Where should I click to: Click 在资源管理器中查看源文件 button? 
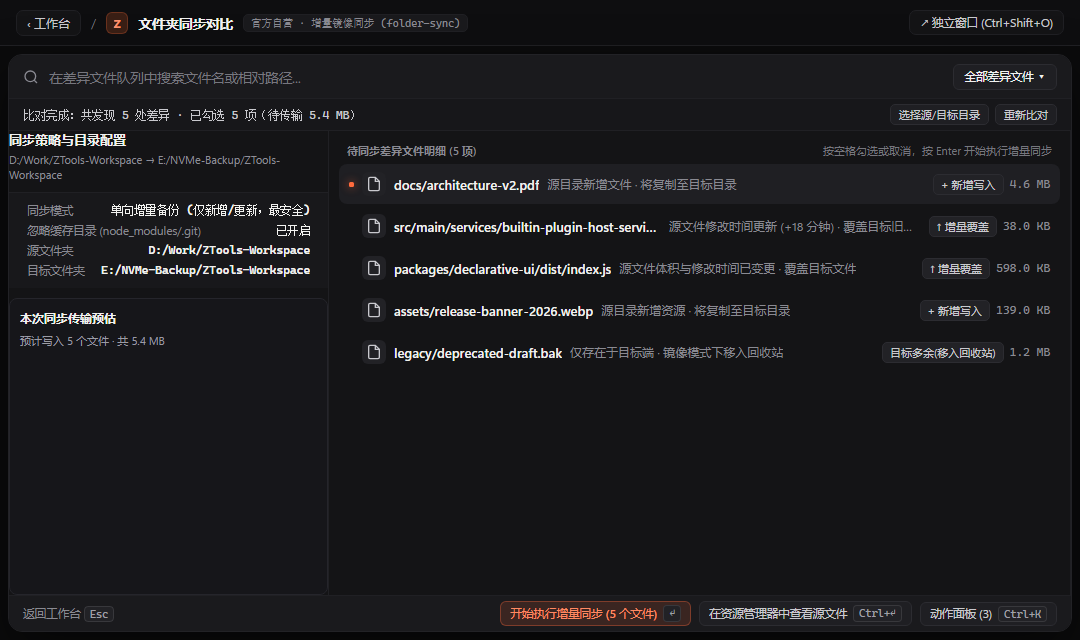click(x=805, y=613)
